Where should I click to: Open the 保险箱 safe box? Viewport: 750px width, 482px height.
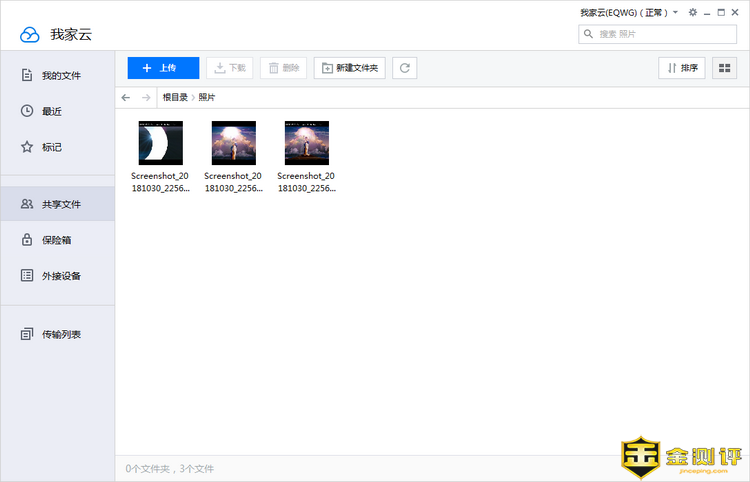pos(56,240)
